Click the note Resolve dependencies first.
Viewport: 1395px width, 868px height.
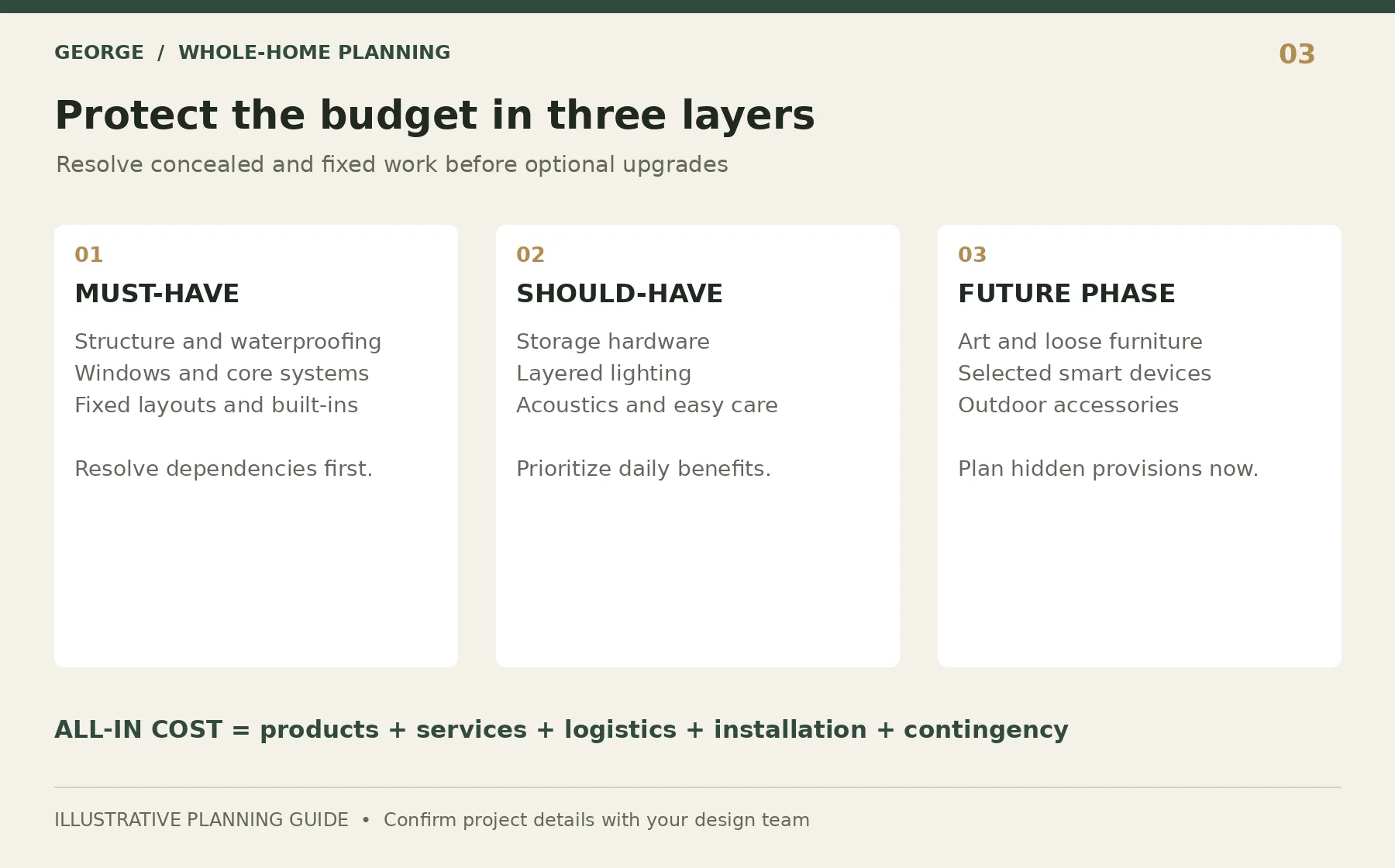(x=223, y=469)
